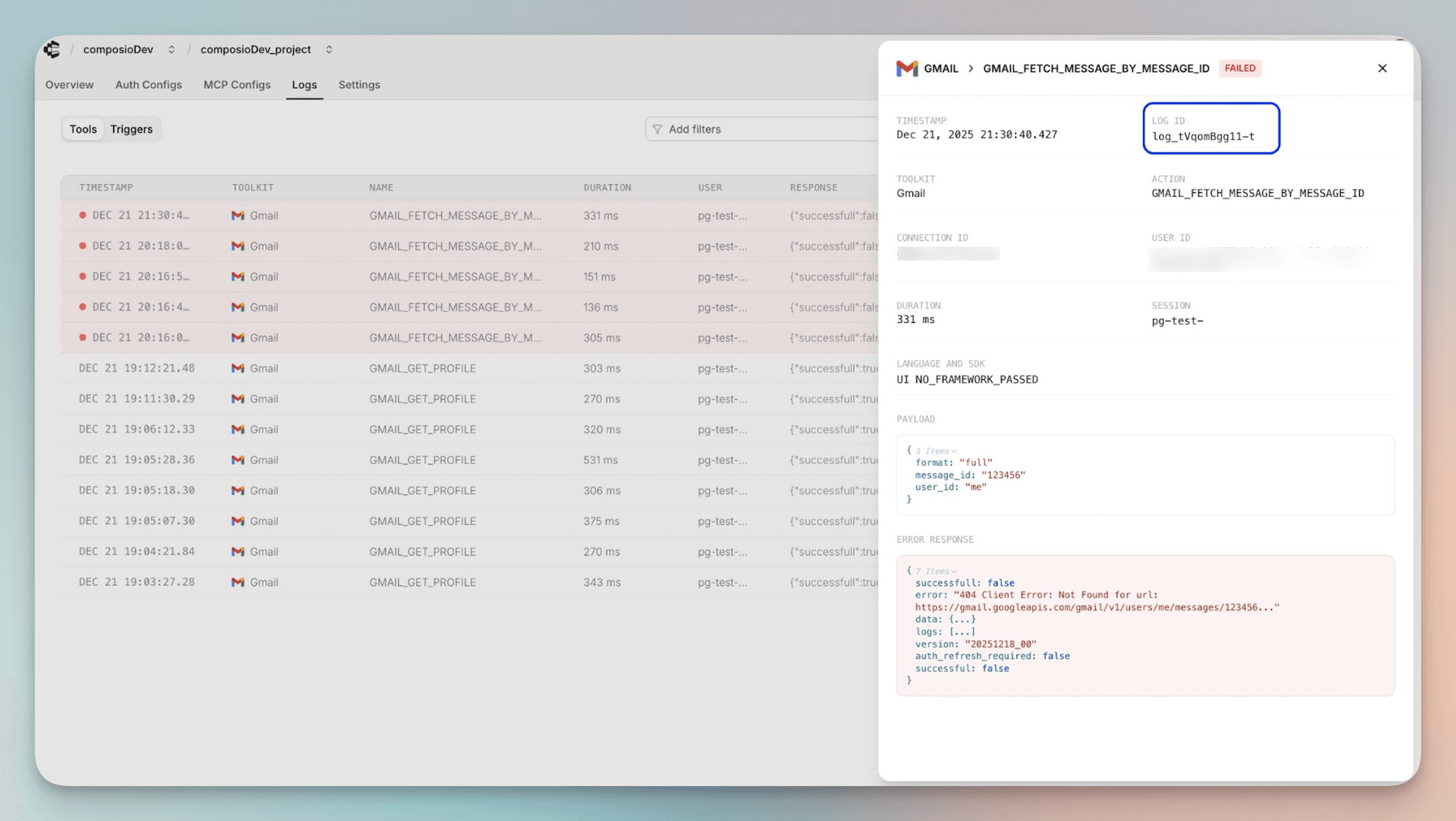Click the red failure dot on the top log row
1456x821 pixels.
pos(83,215)
